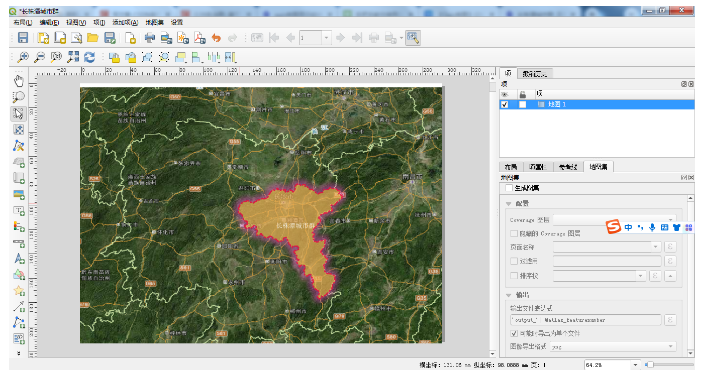Click the Duplicate Layout icon
Viewport: 711px width, 377px height.
(60, 38)
